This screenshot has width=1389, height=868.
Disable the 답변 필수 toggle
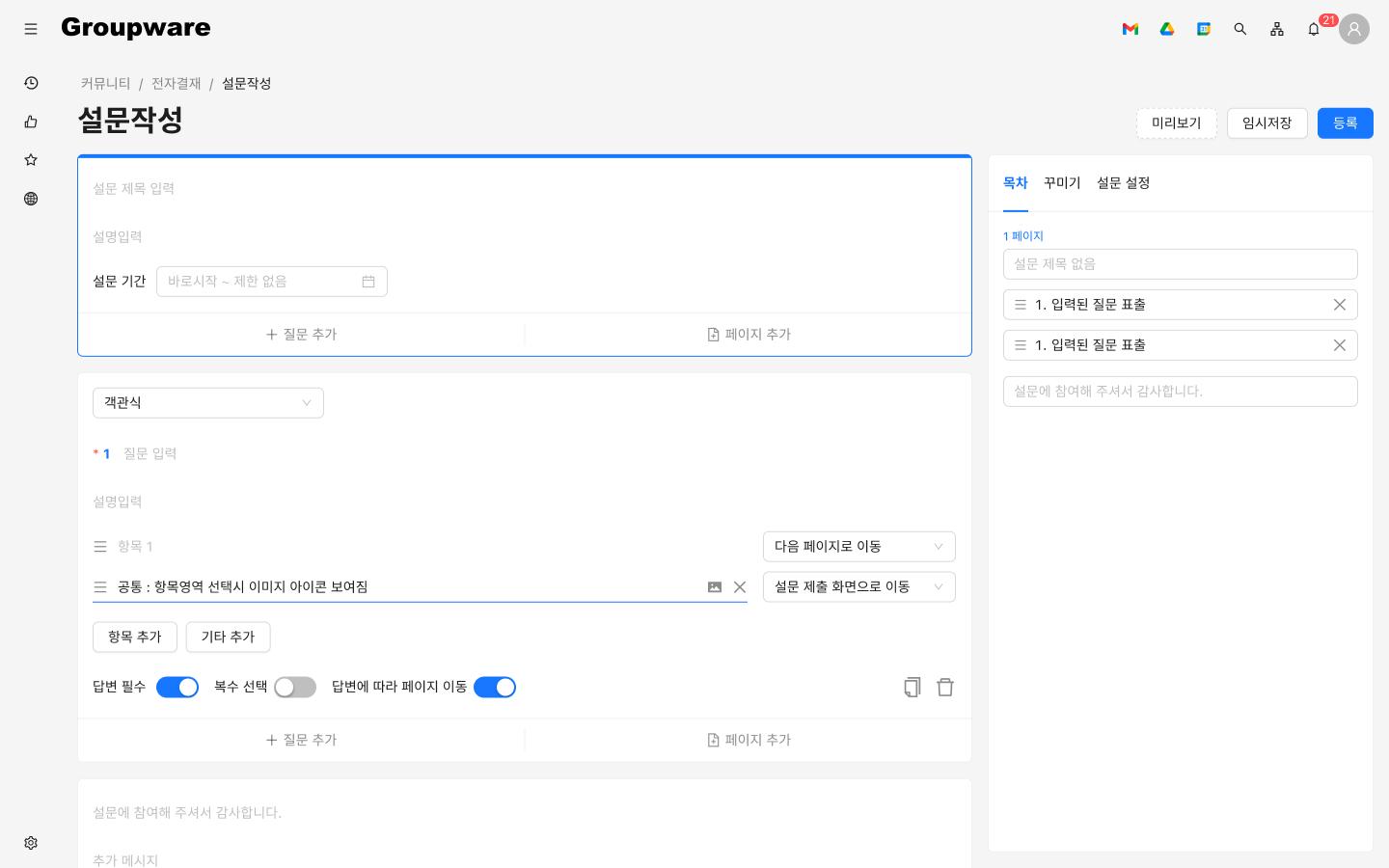click(x=177, y=687)
